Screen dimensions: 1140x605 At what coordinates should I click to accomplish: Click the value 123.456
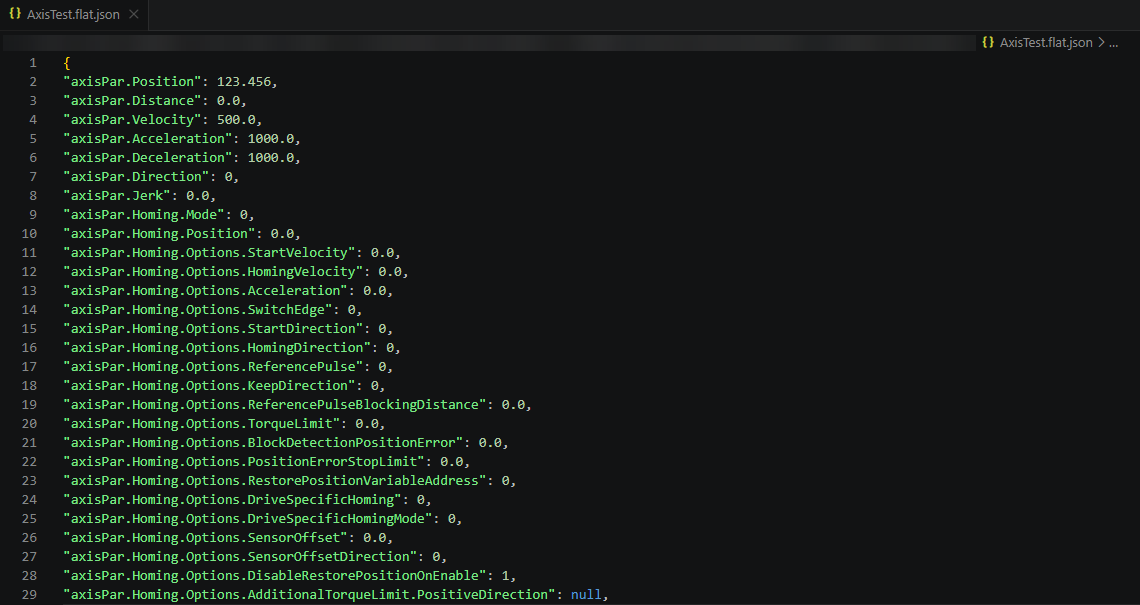[x=244, y=81]
